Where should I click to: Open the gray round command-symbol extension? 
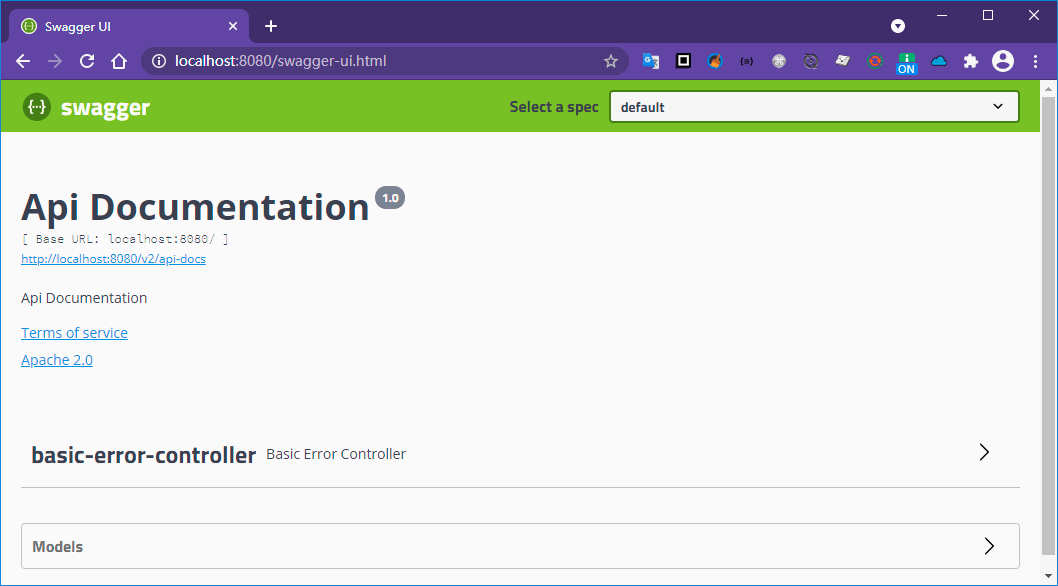point(779,61)
